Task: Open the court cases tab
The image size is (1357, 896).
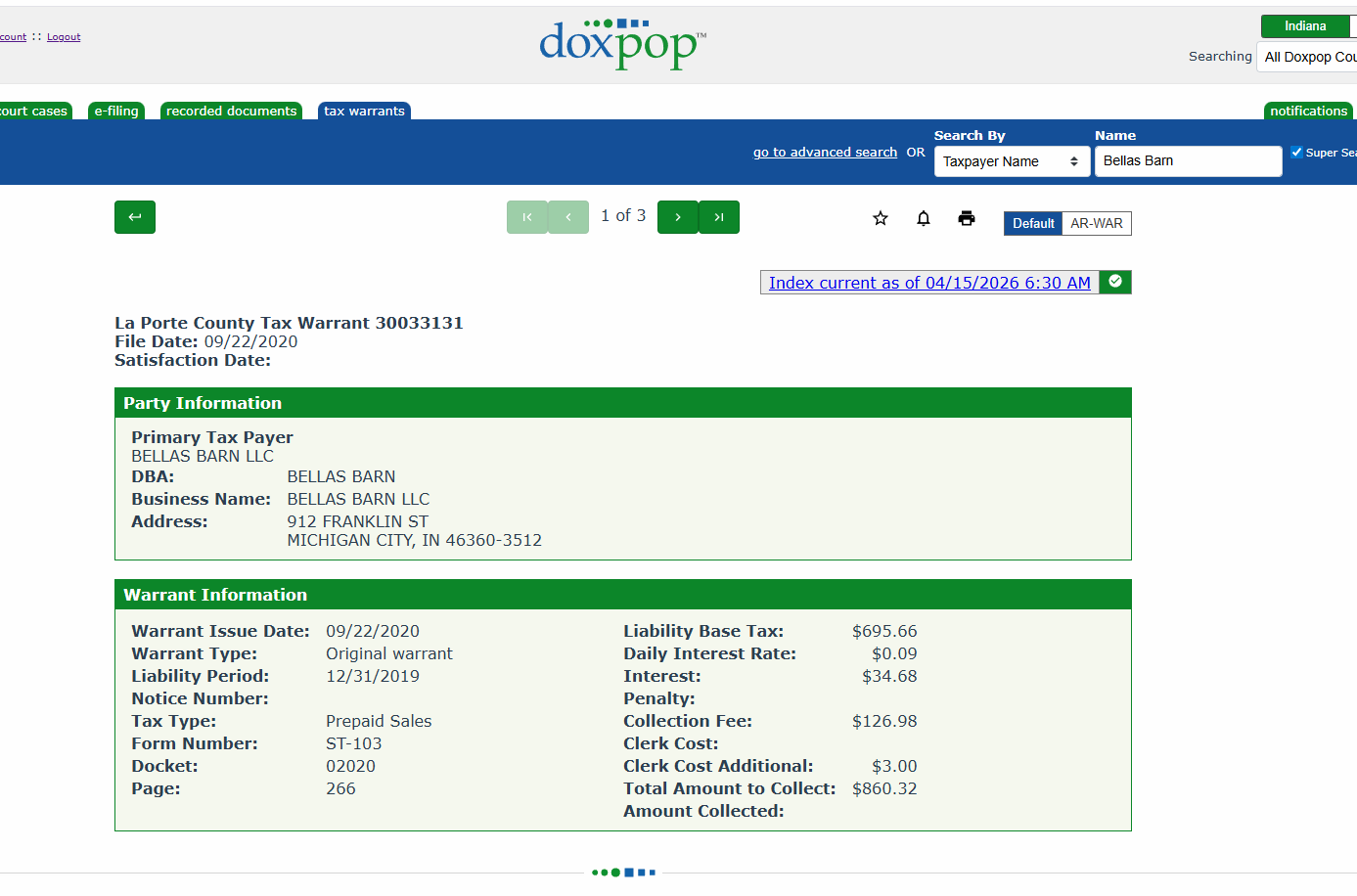Action: [x=34, y=112]
